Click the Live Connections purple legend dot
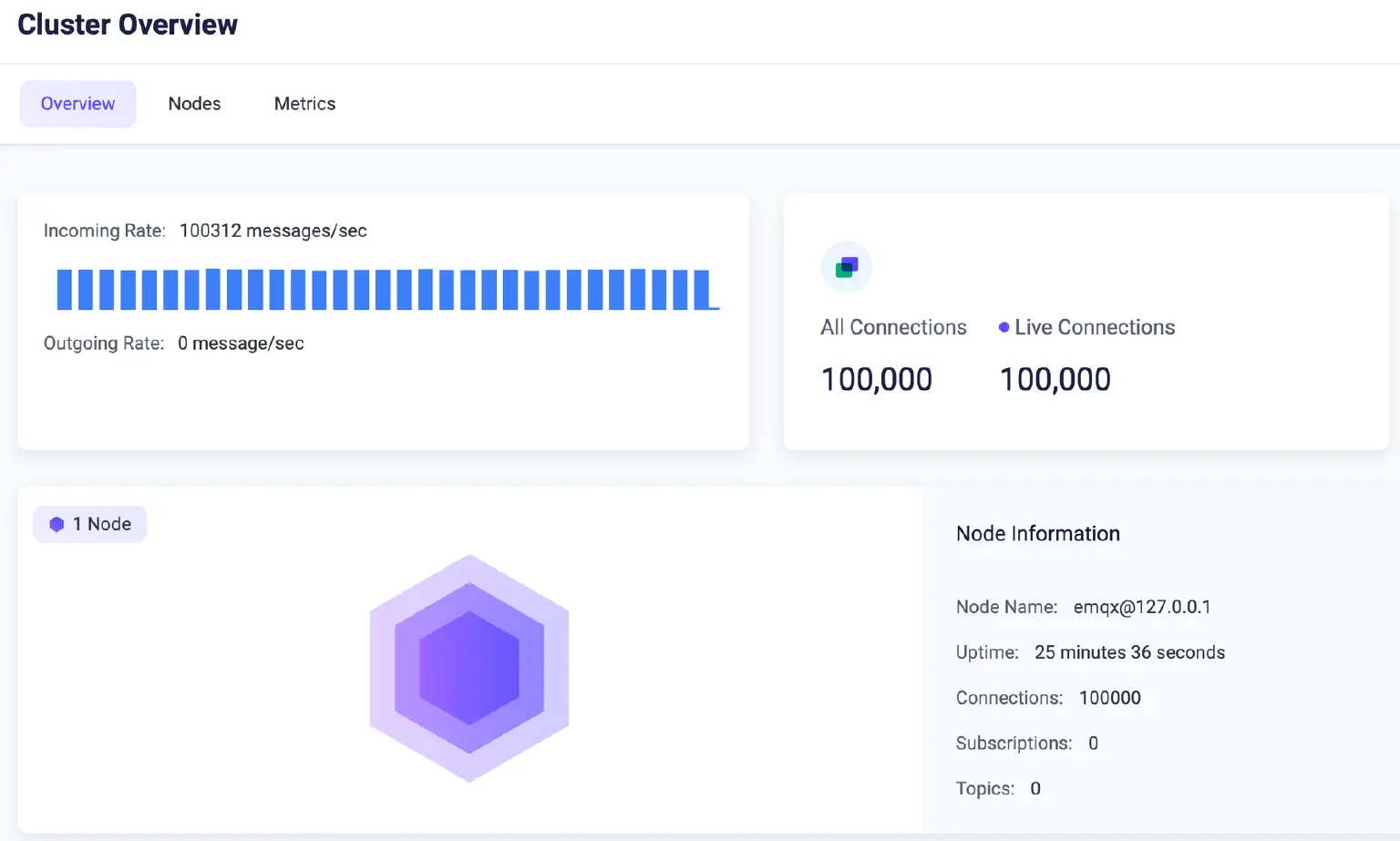Viewport: 1400px width, 841px height. click(1004, 326)
